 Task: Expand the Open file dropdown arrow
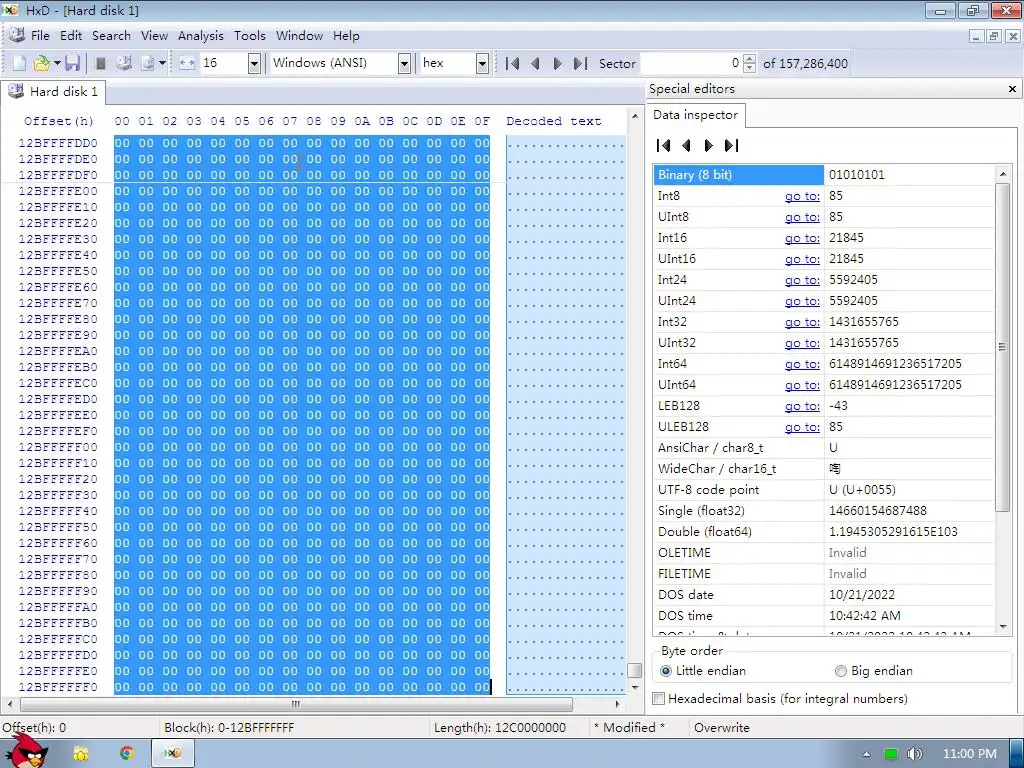point(57,63)
